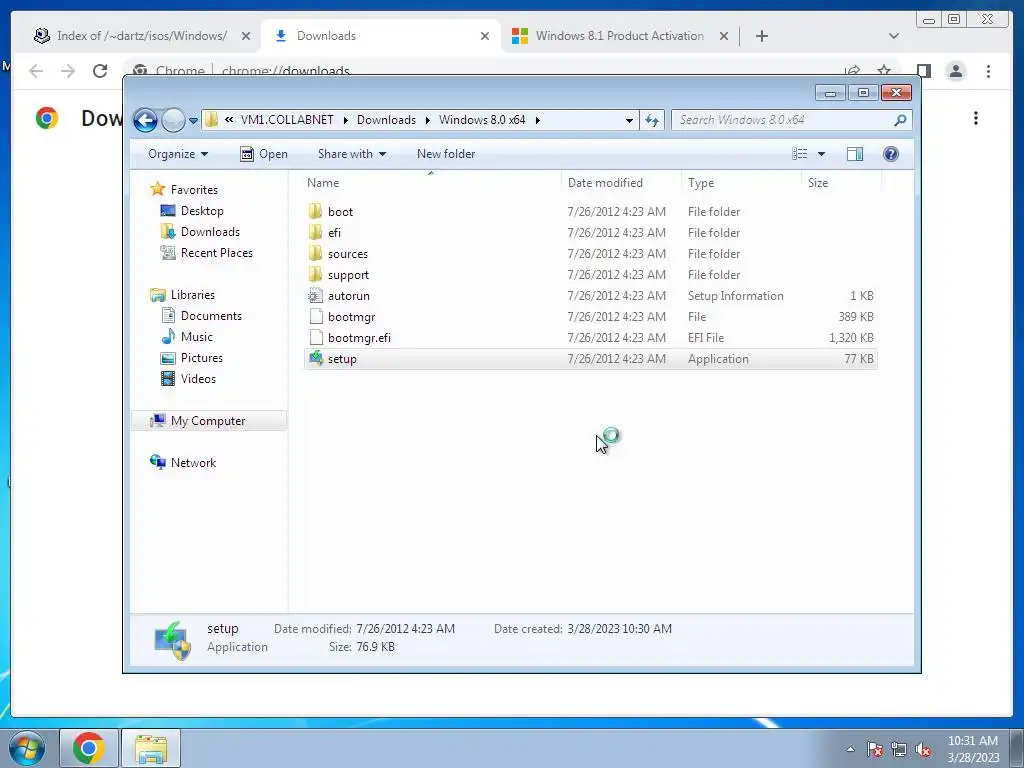Open Pictures library
Image resolution: width=1024 pixels, height=768 pixels.
[201, 358]
